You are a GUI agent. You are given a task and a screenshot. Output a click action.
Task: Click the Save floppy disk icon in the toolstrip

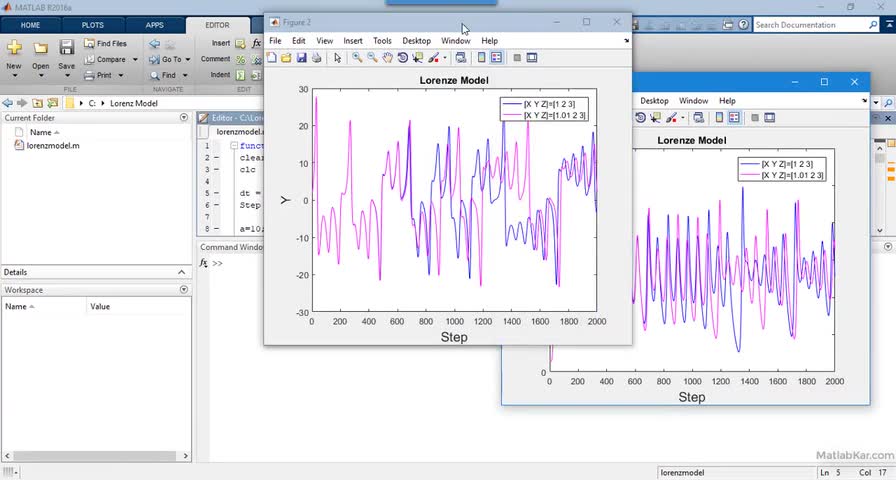tap(66, 47)
